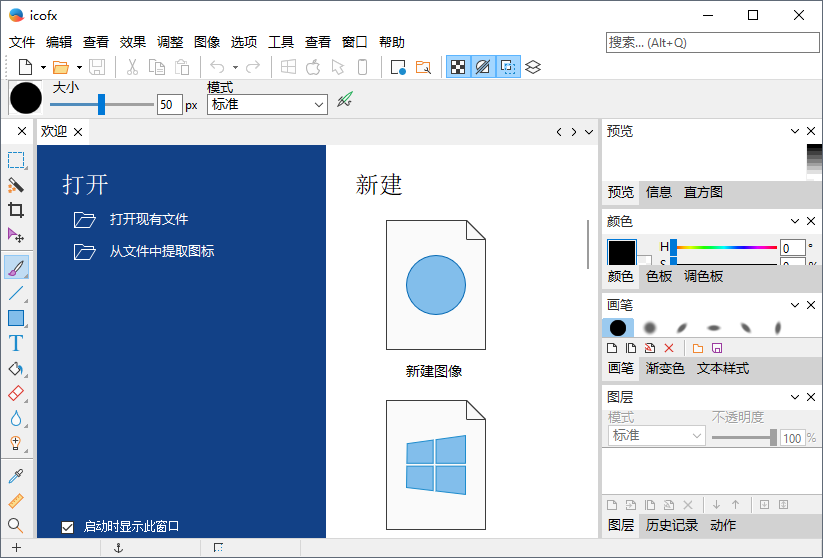Expand the preview panel options chevron
The image size is (823, 558).
[795, 131]
